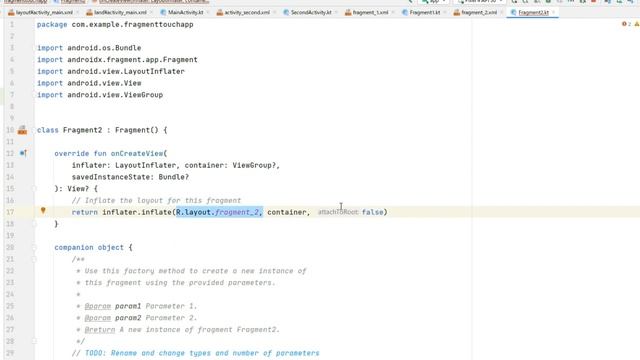640x360 pixels.
Task: Open the fragment_1.xml tab
Action: [x=371, y=13]
